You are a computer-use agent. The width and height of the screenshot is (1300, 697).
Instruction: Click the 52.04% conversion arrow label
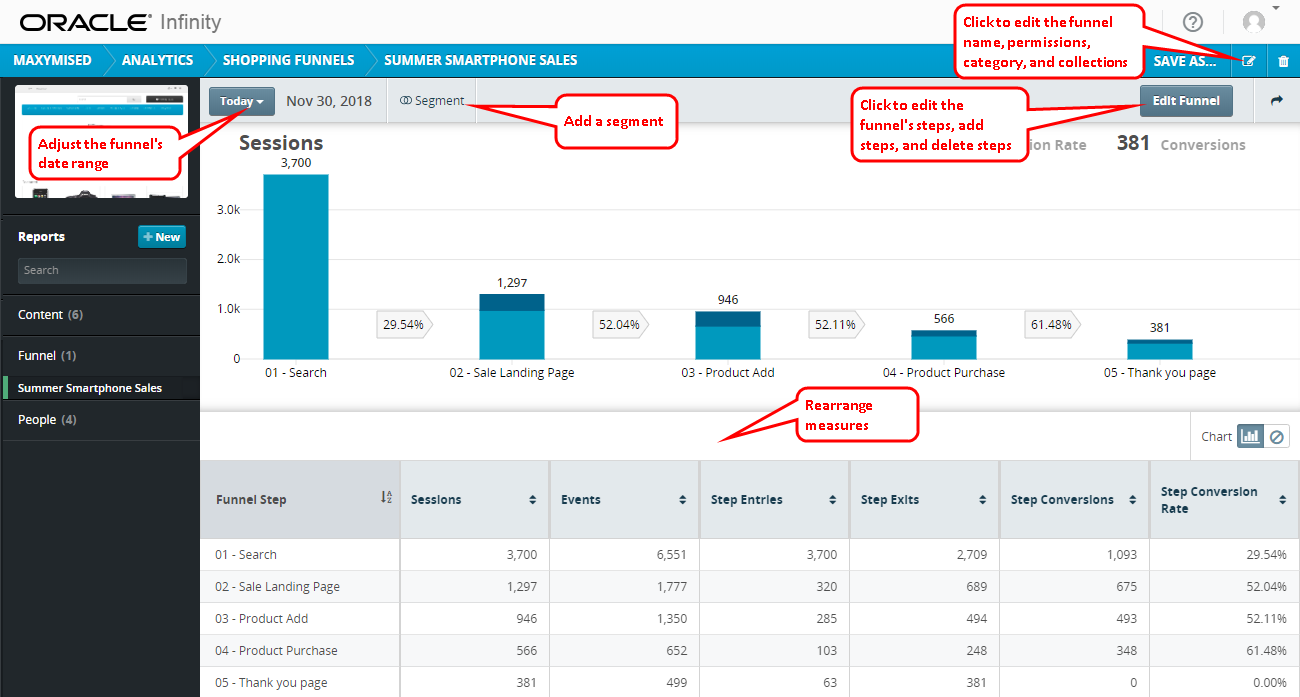click(x=621, y=325)
